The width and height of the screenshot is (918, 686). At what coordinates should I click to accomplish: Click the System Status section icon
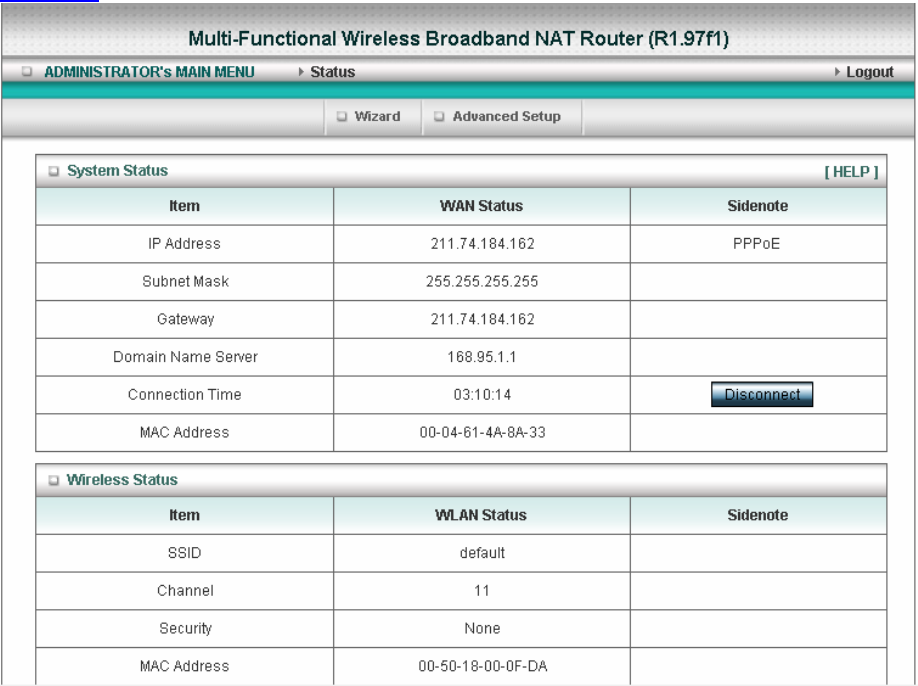click(54, 171)
